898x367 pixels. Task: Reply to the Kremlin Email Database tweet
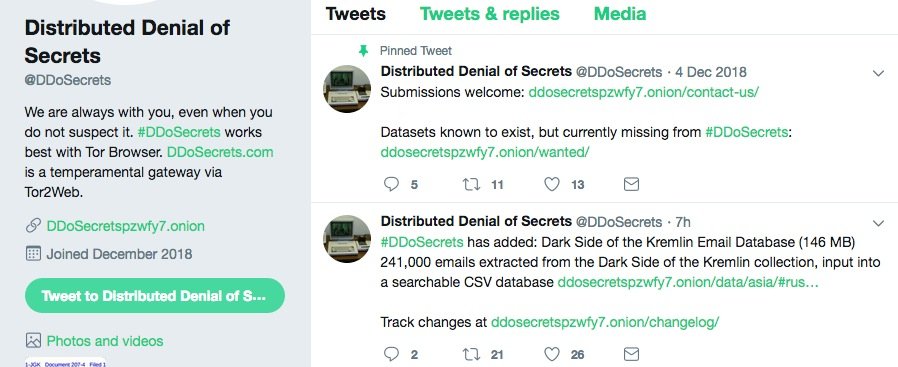pos(391,354)
